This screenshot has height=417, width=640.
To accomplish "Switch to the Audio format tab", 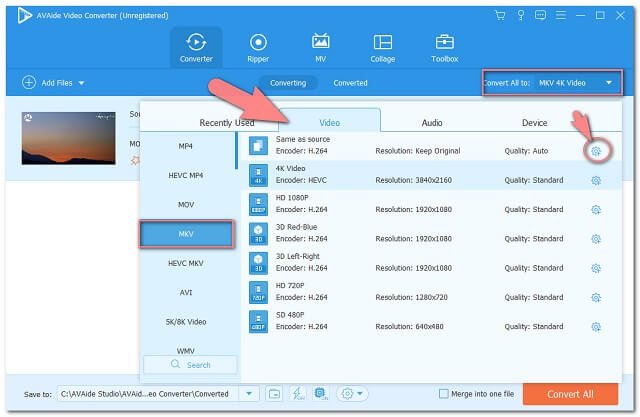I will [432, 122].
